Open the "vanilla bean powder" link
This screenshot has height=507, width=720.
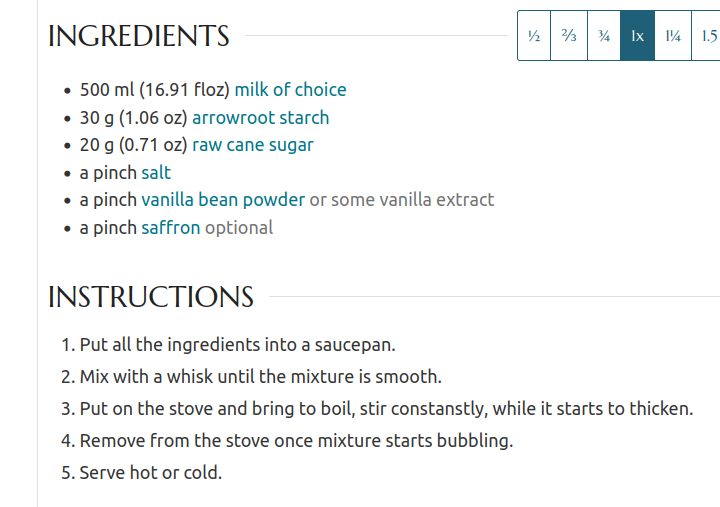223,200
